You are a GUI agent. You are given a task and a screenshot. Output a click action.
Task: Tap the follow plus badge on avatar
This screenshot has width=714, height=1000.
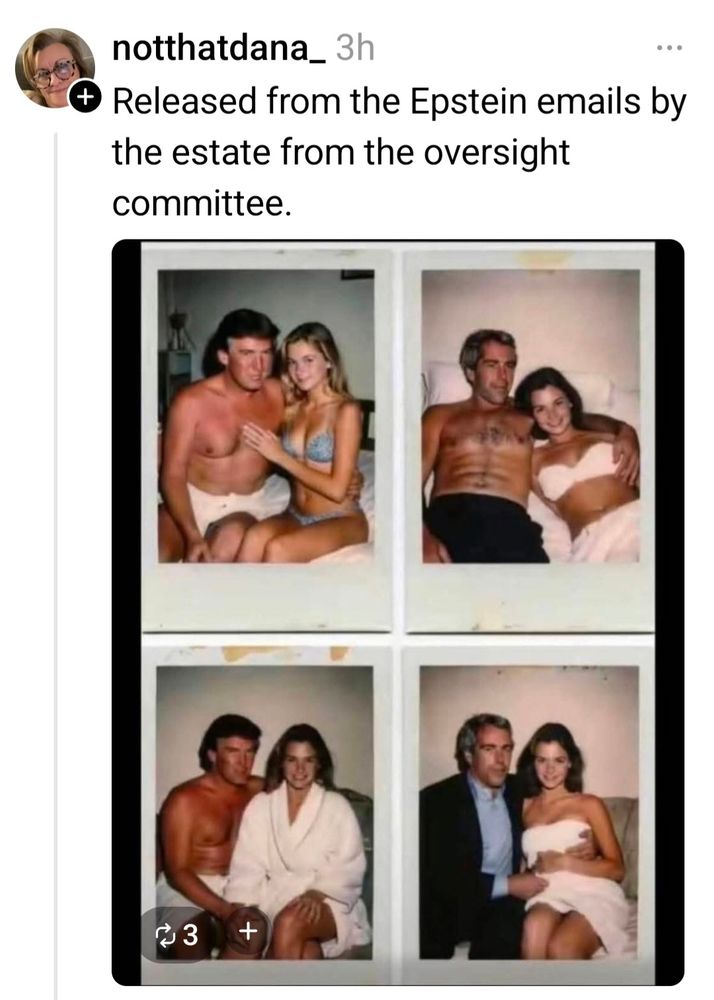coord(84,97)
